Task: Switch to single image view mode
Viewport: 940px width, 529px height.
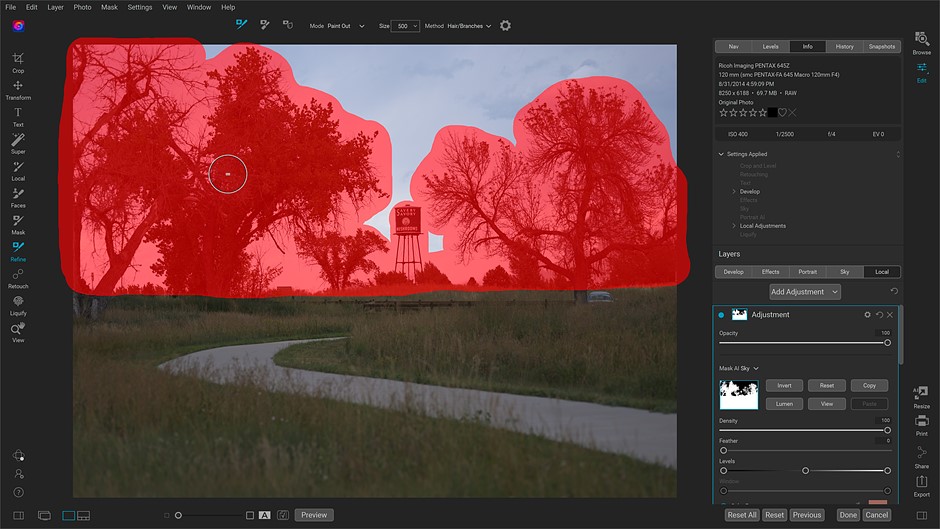Action: [x=68, y=515]
